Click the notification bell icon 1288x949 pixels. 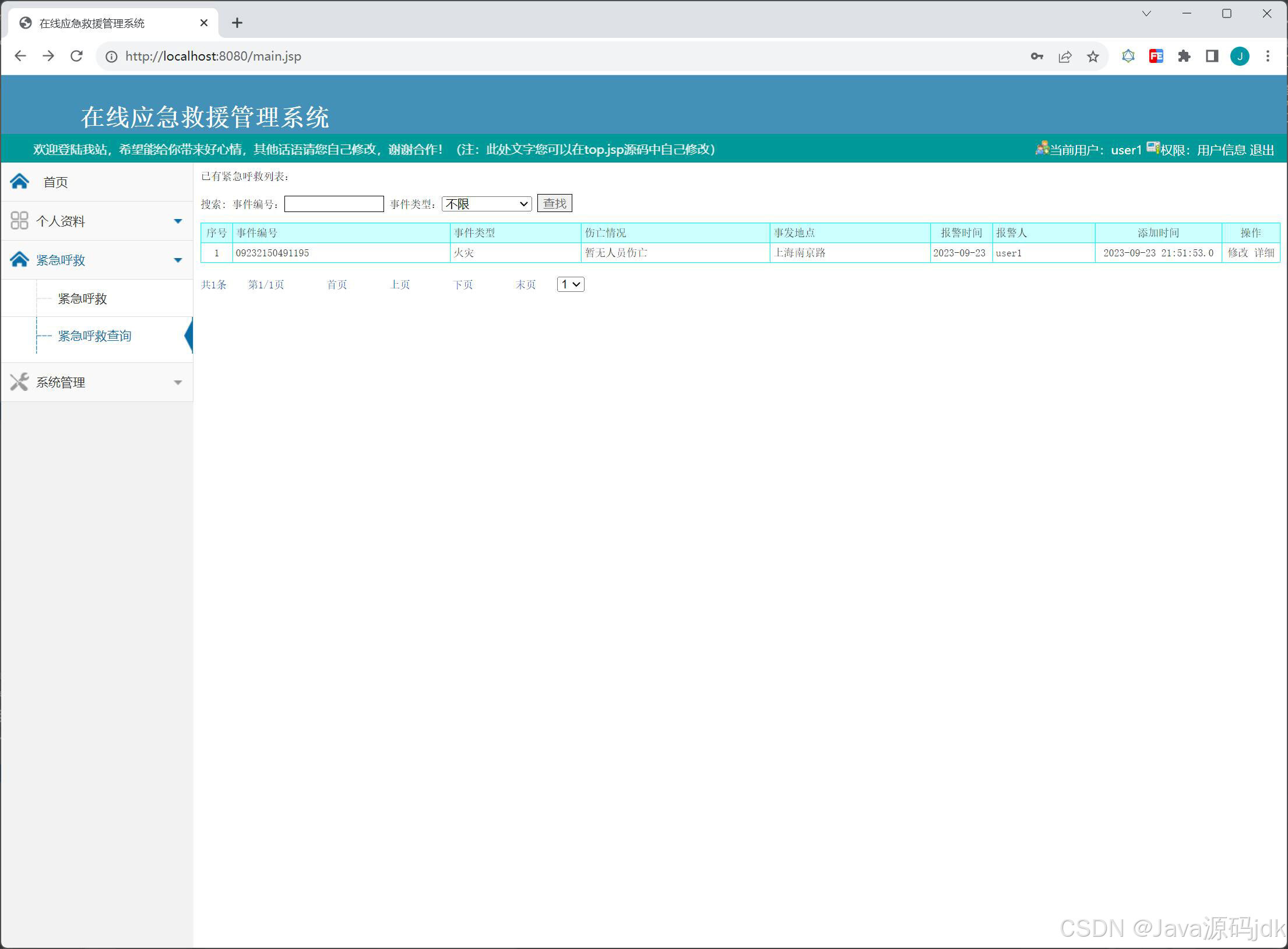click(1128, 56)
